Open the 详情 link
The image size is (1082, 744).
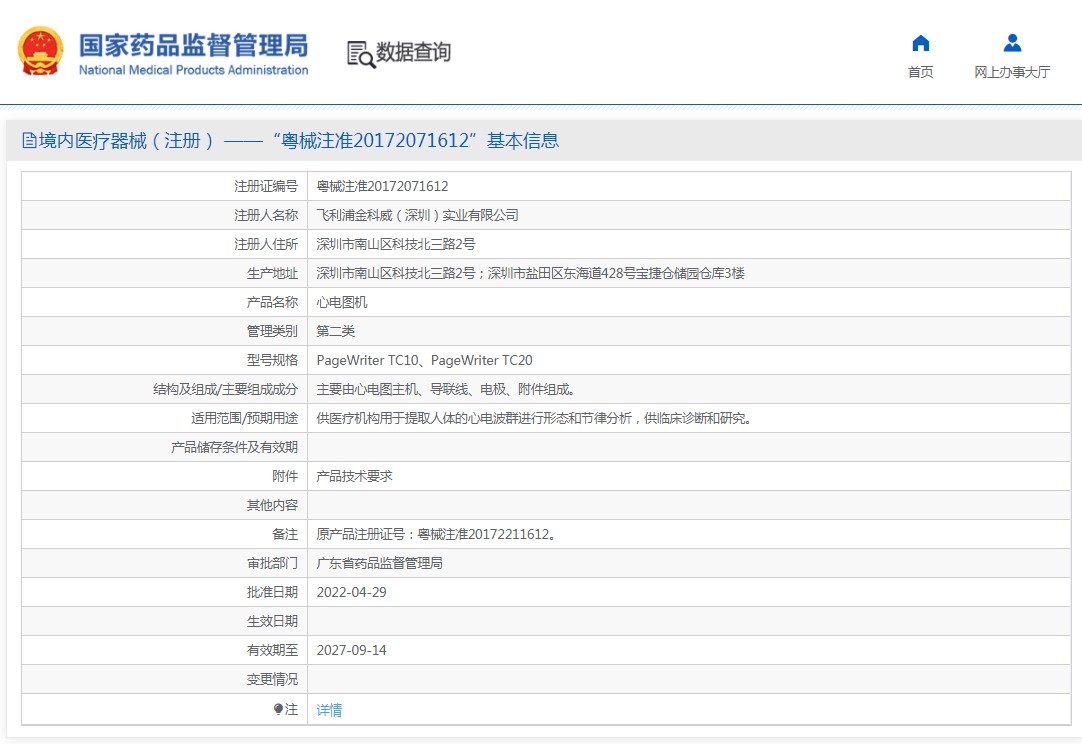tap(329, 709)
